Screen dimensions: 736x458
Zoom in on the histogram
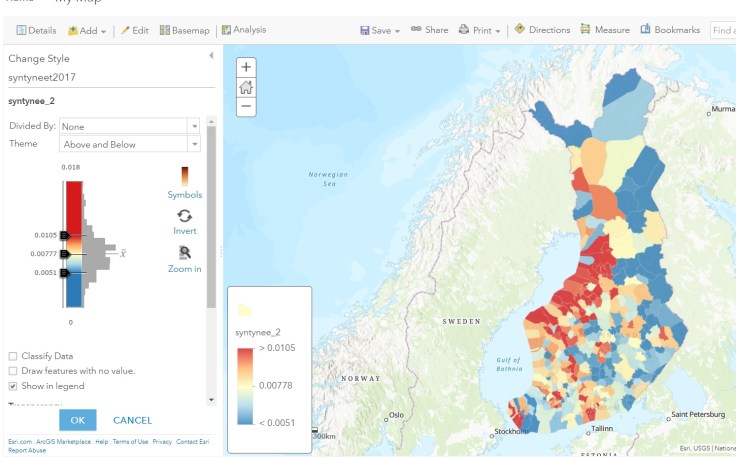tap(184, 258)
